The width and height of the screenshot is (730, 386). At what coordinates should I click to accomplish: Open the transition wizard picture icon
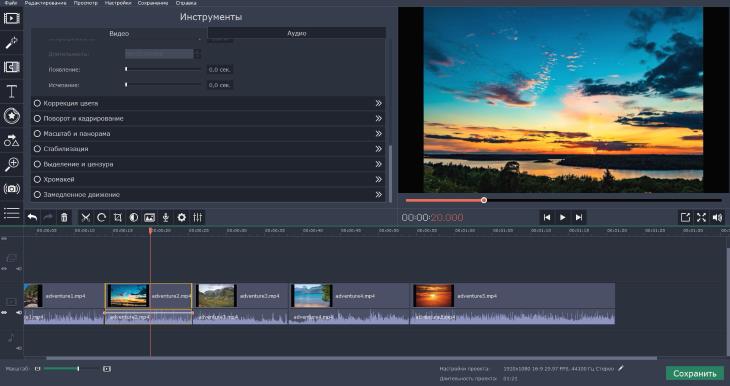point(149,217)
